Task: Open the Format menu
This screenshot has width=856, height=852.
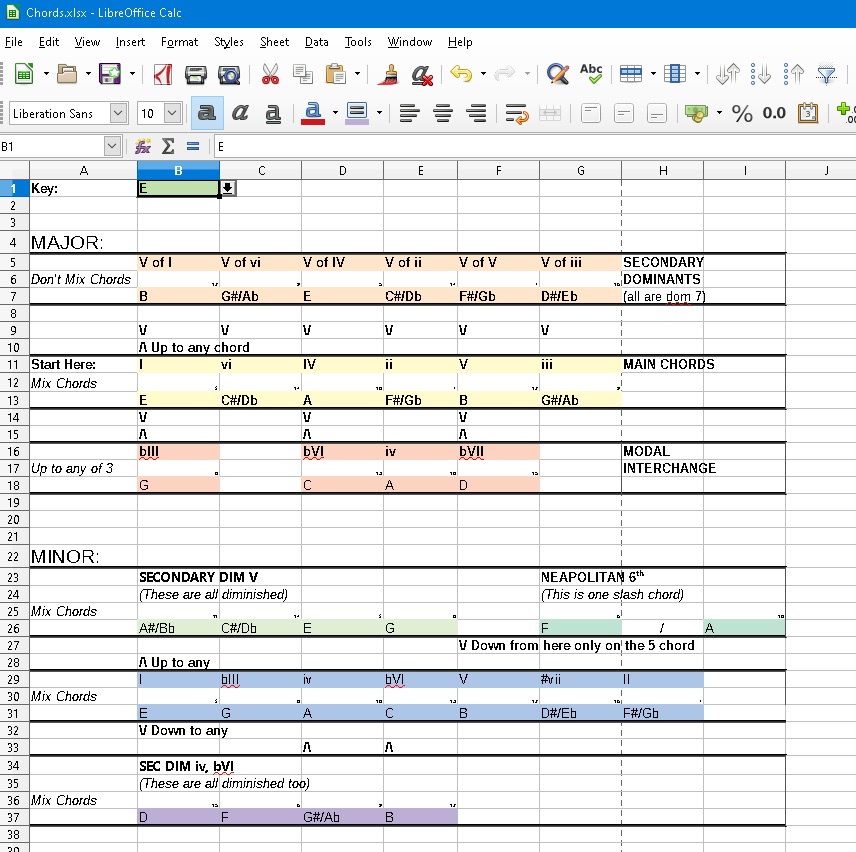Action: [x=179, y=42]
